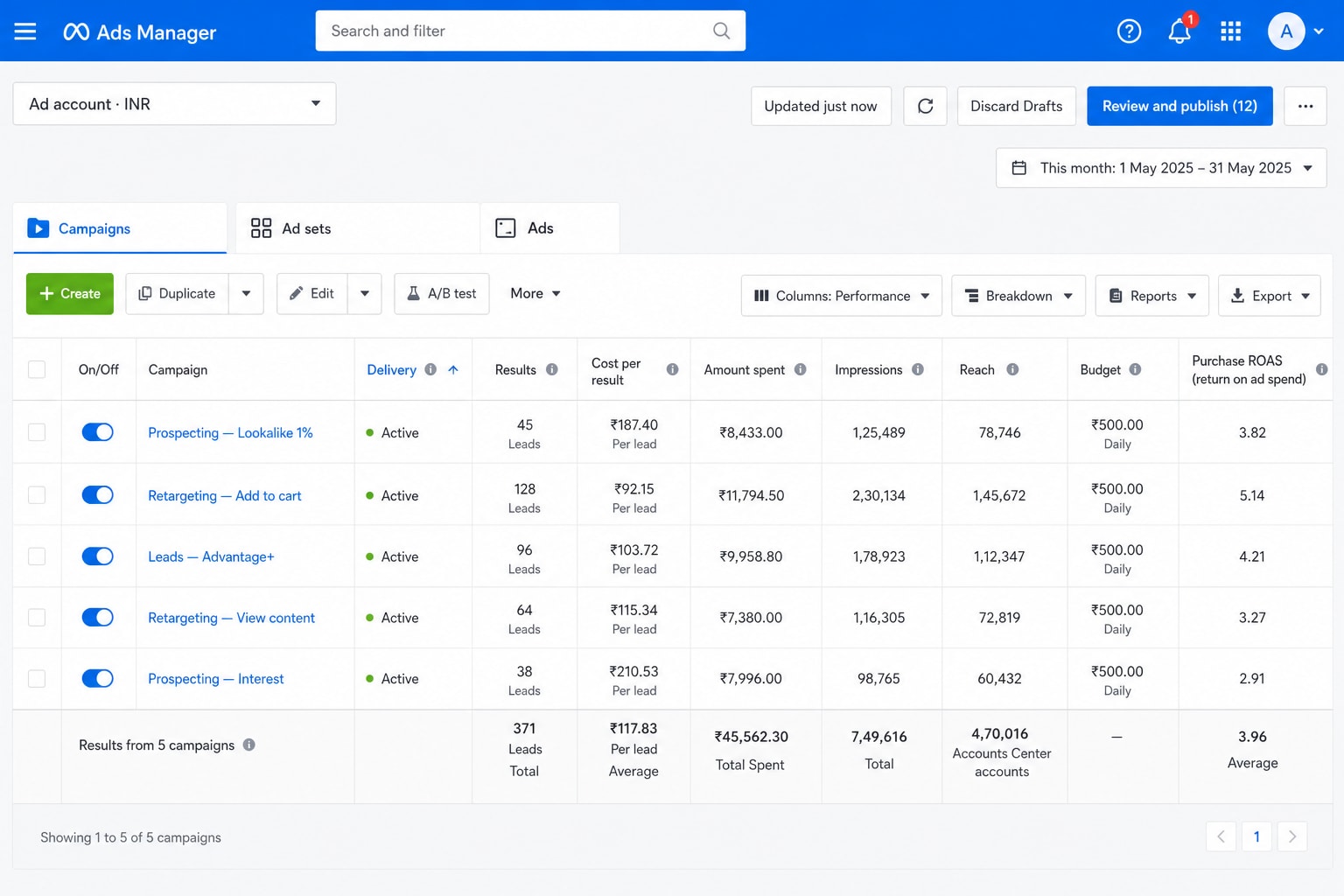Click info icon beside Budget
This screenshot has height=896, width=1344.
coord(1134,369)
